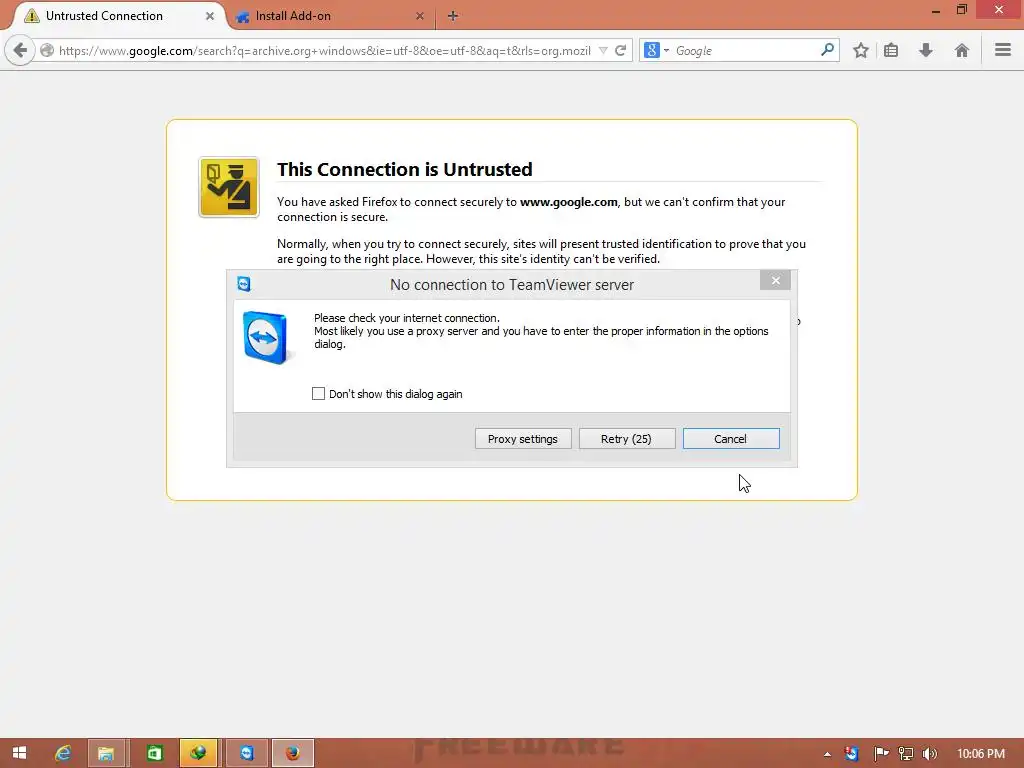Switch to Firefox in the taskbar

click(x=293, y=753)
